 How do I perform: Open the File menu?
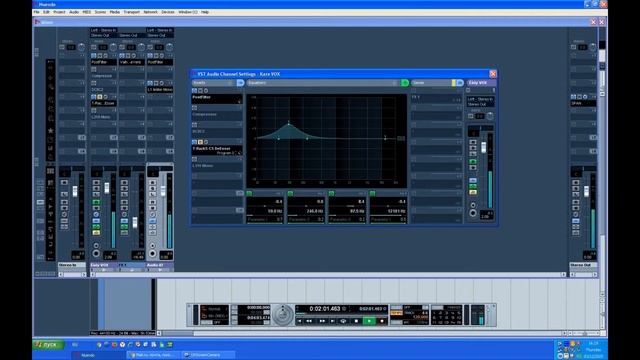37,12
